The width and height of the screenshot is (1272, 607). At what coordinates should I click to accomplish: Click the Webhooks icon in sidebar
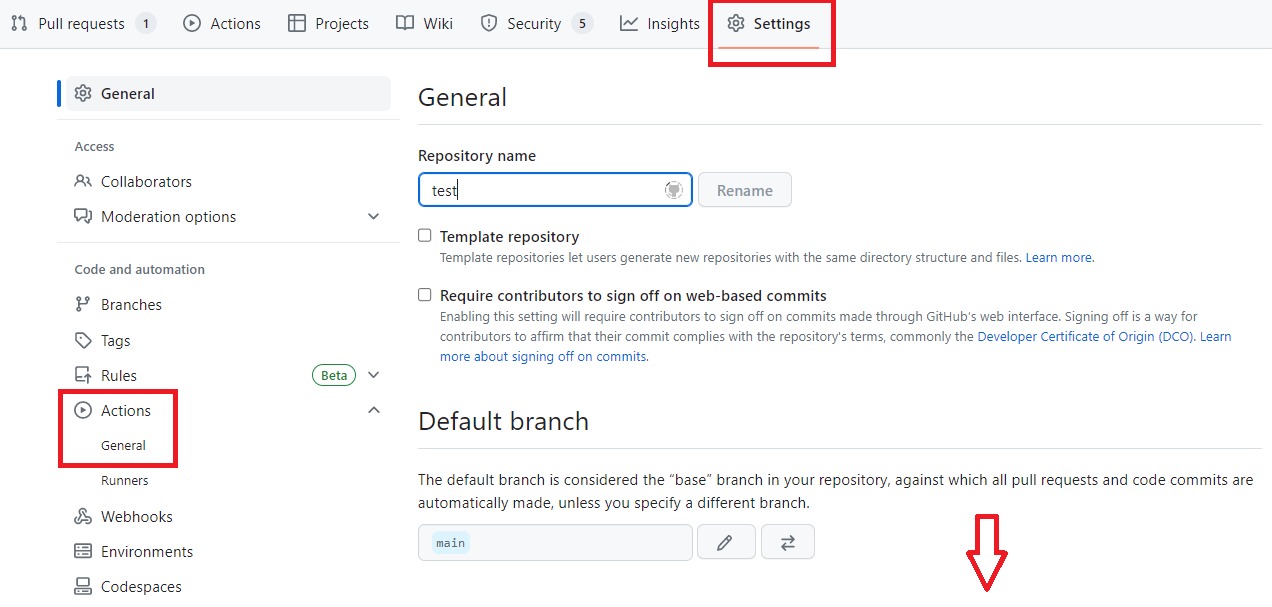click(83, 517)
